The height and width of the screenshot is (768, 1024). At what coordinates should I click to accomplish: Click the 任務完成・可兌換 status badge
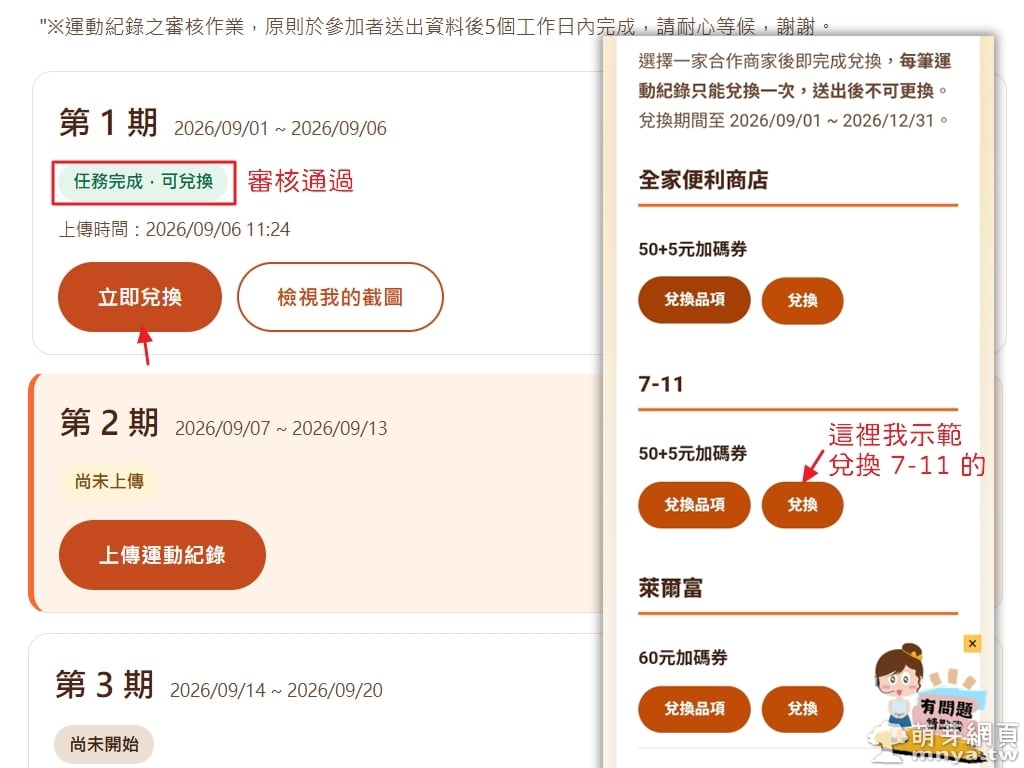143,182
